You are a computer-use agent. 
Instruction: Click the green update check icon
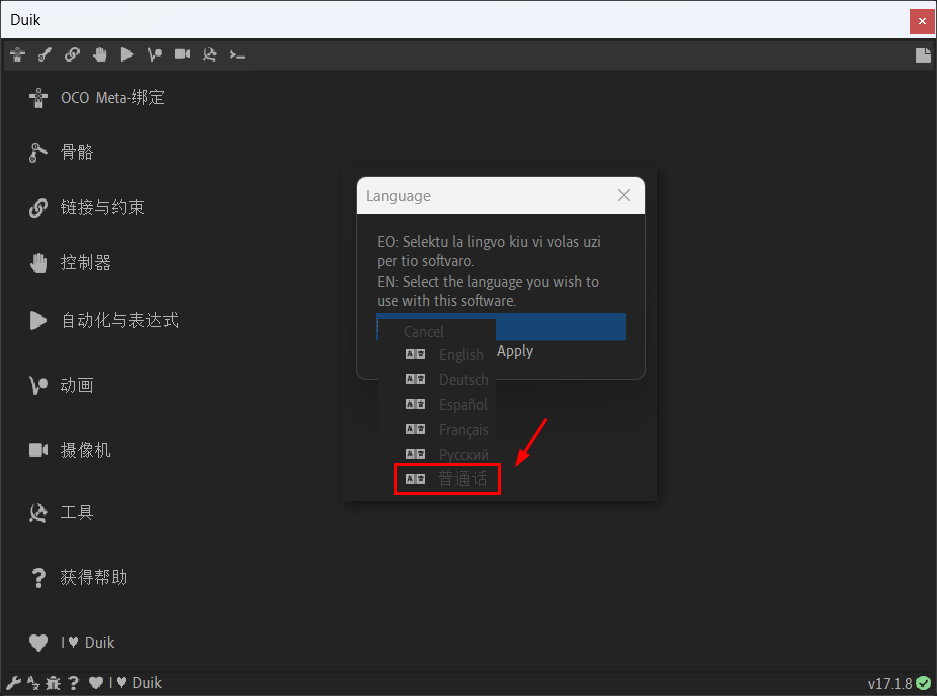(x=924, y=683)
